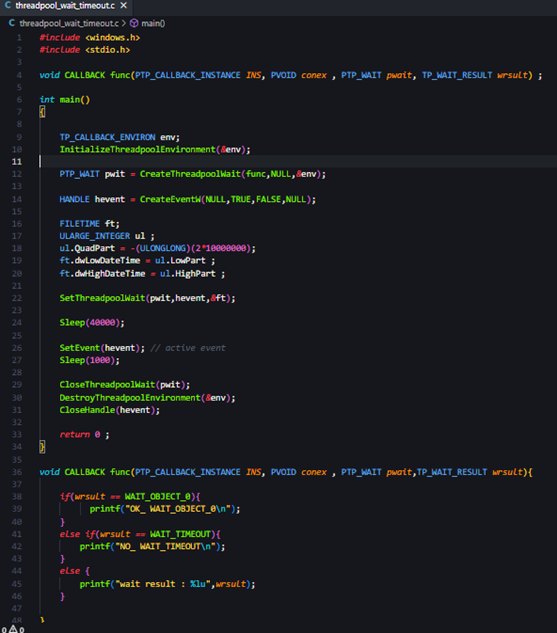
Task: Click printf "OK_ WAIT_OBJECT_0\n" line
Action: click(x=165, y=509)
